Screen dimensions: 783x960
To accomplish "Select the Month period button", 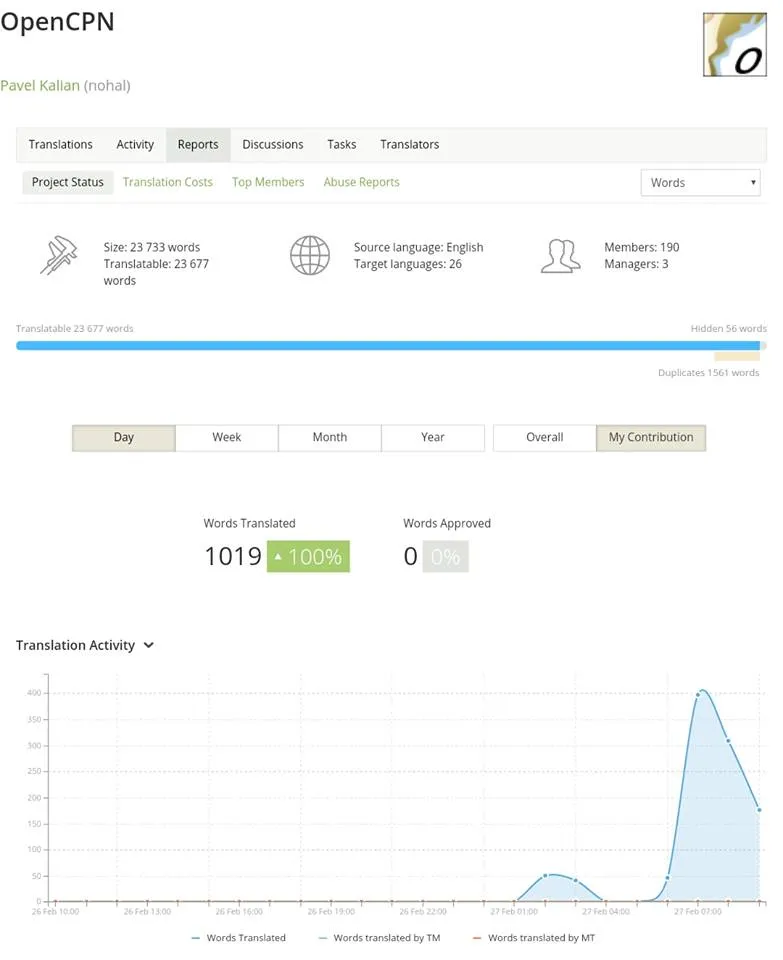I will click(x=329, y=438).
